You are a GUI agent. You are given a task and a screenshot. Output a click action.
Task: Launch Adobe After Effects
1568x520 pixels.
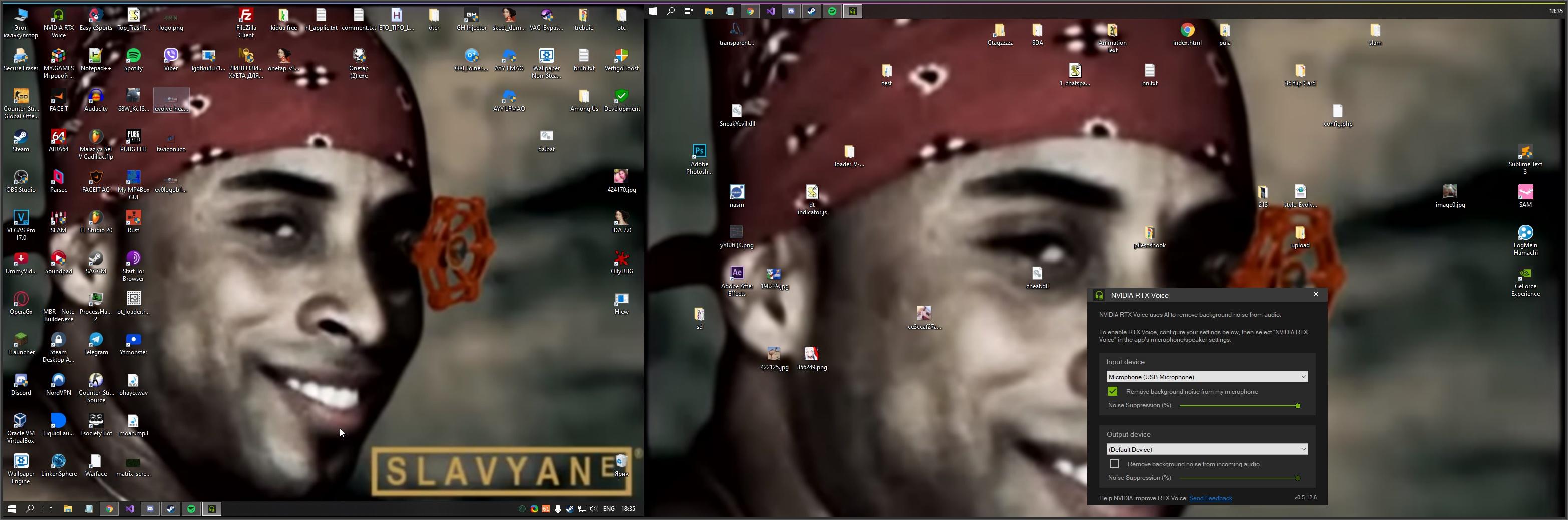tap(737, 274)
